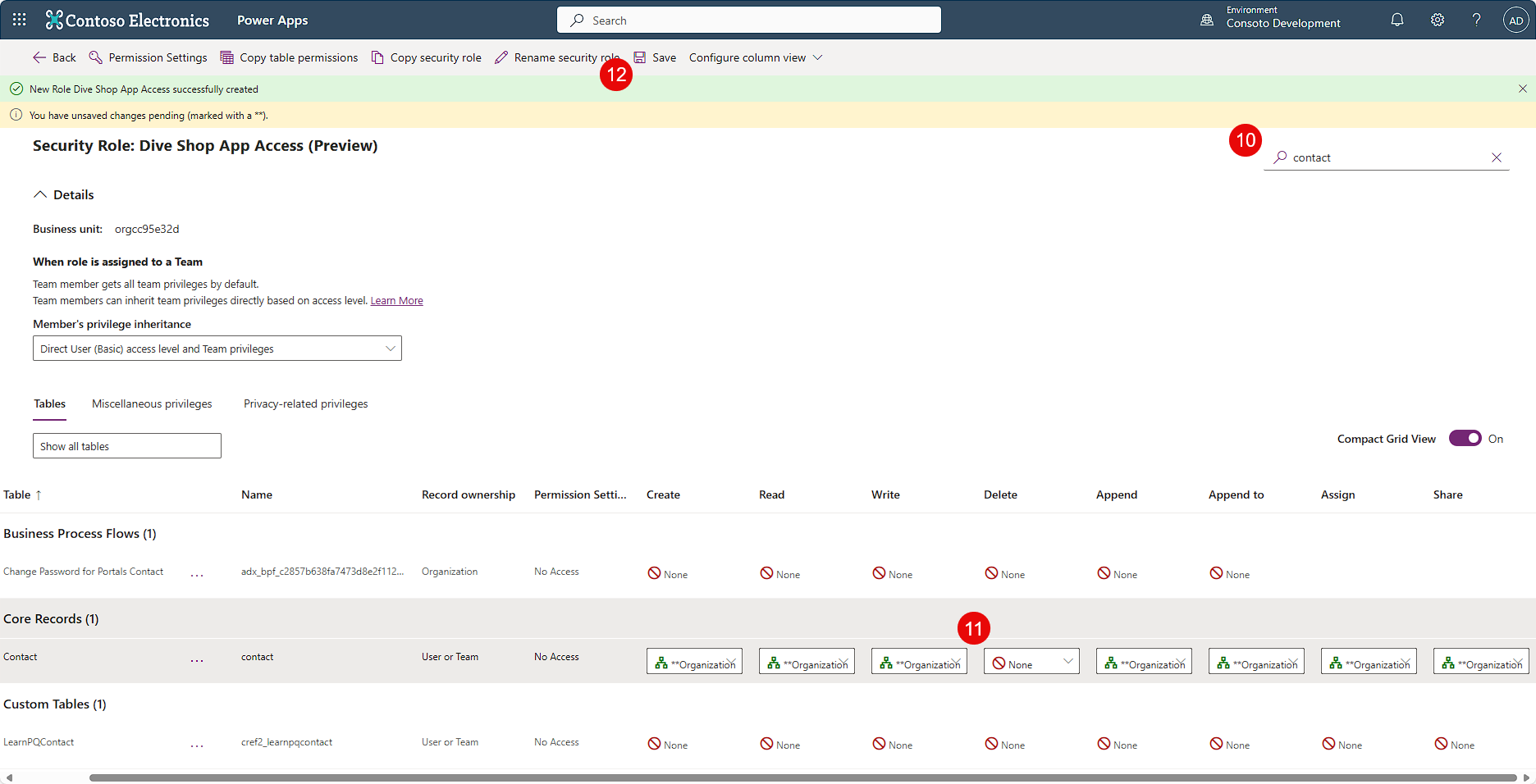Change the Create permission for Contact
Viewport: 1536px width, 784px height.
click(694, 661)
